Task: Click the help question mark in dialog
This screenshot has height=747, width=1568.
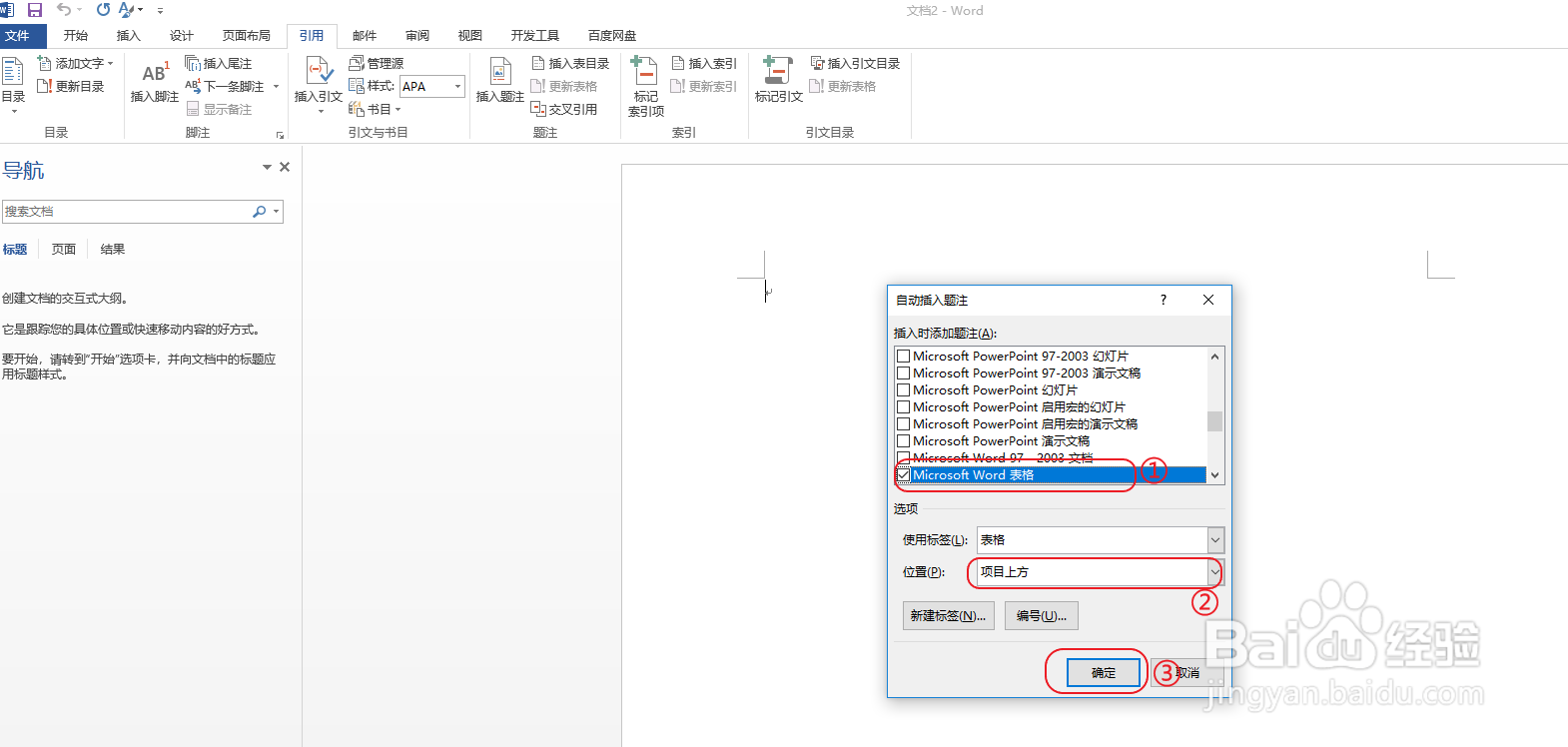Action: click(x=1163, y=300)
